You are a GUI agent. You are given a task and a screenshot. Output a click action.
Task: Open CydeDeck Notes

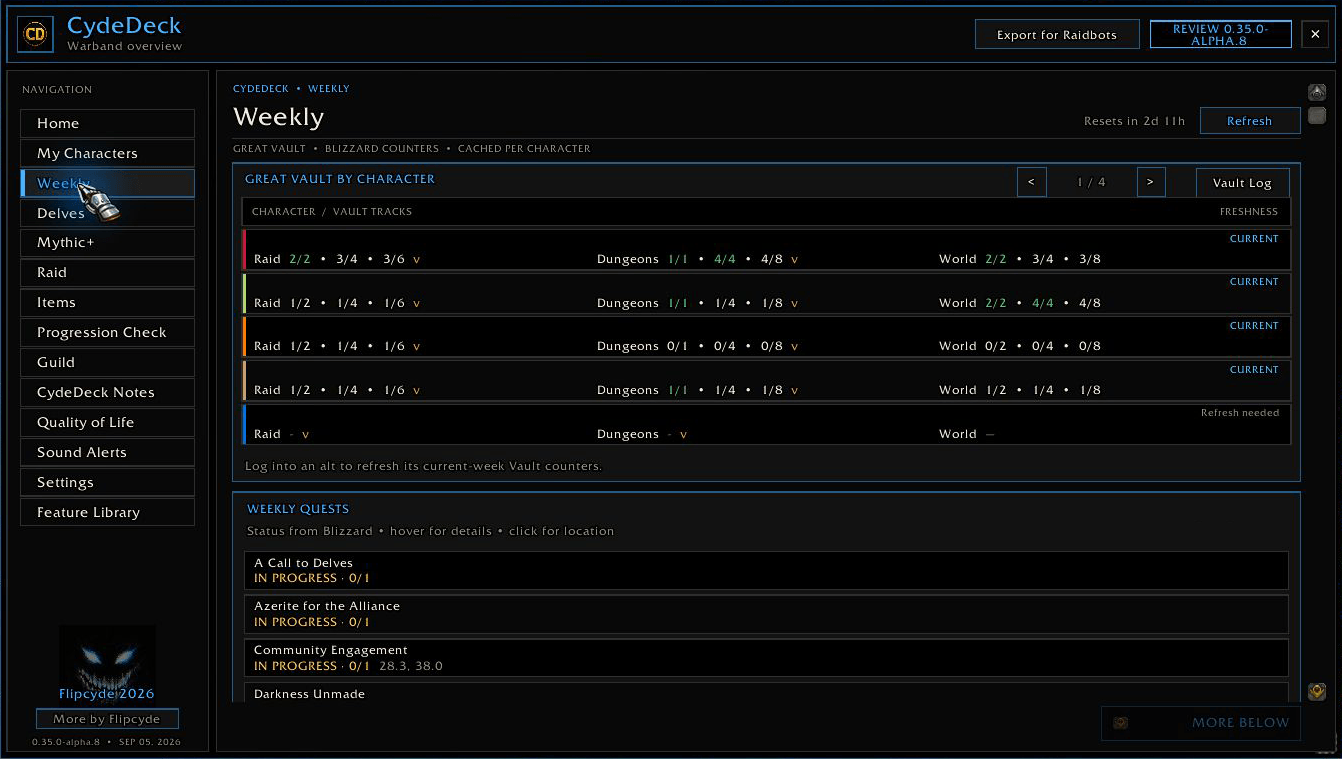click(108, 392)
